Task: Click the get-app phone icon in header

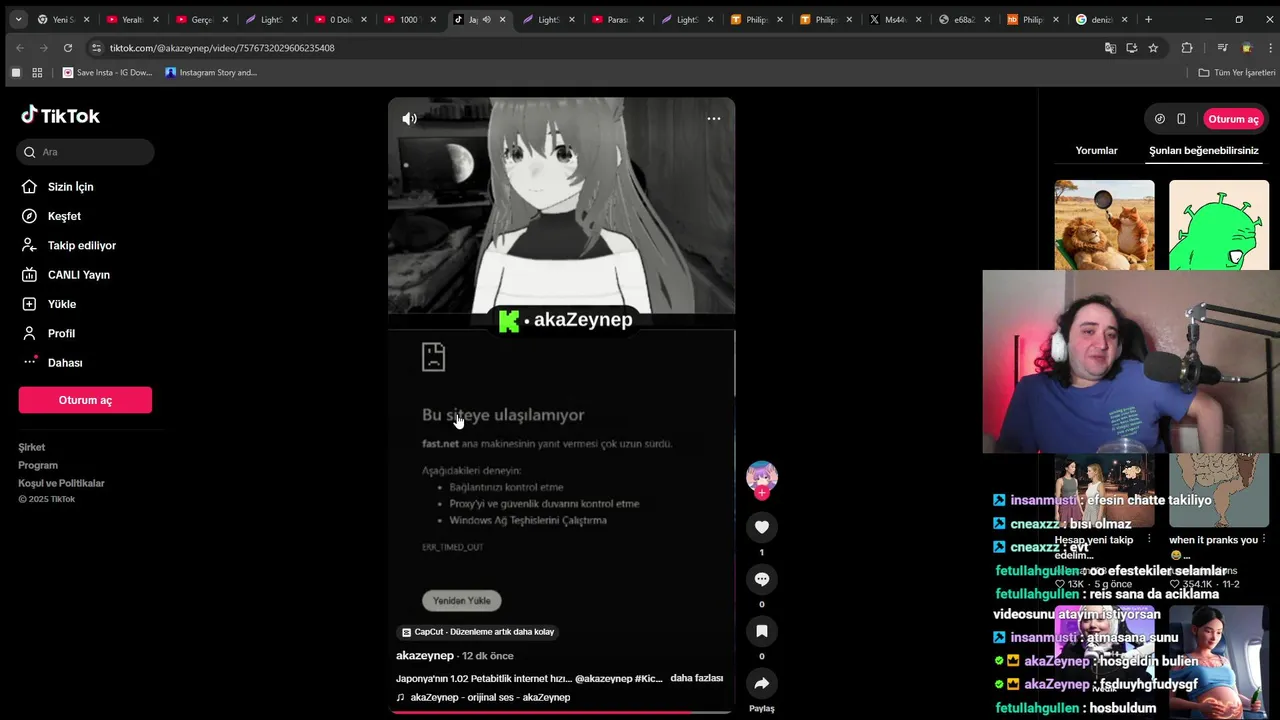Action: [1181, 119]
